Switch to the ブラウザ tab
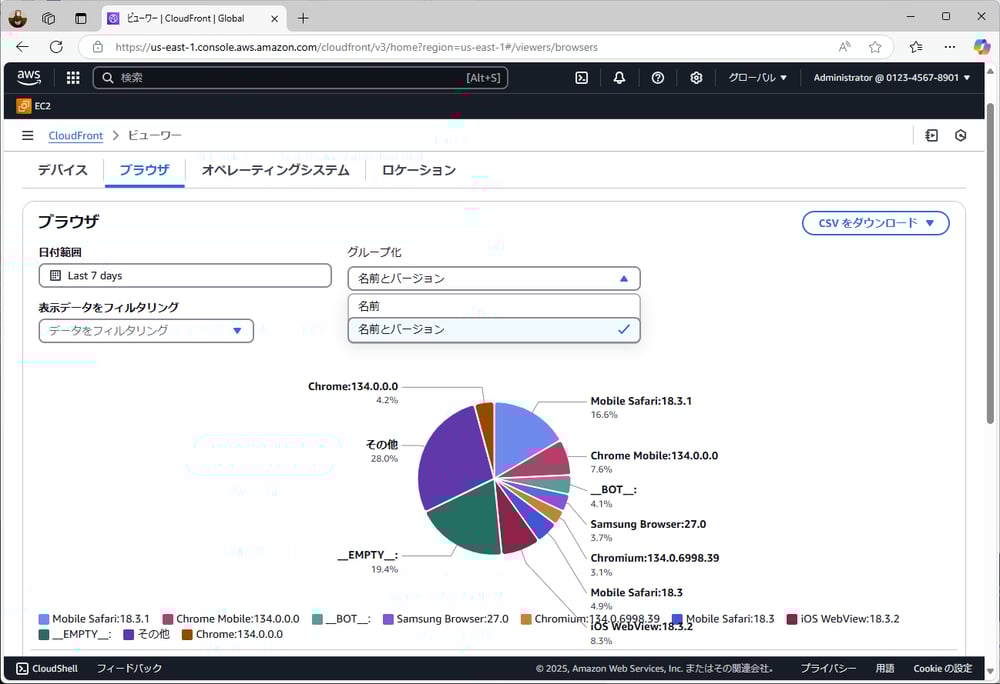 [144, 170]
